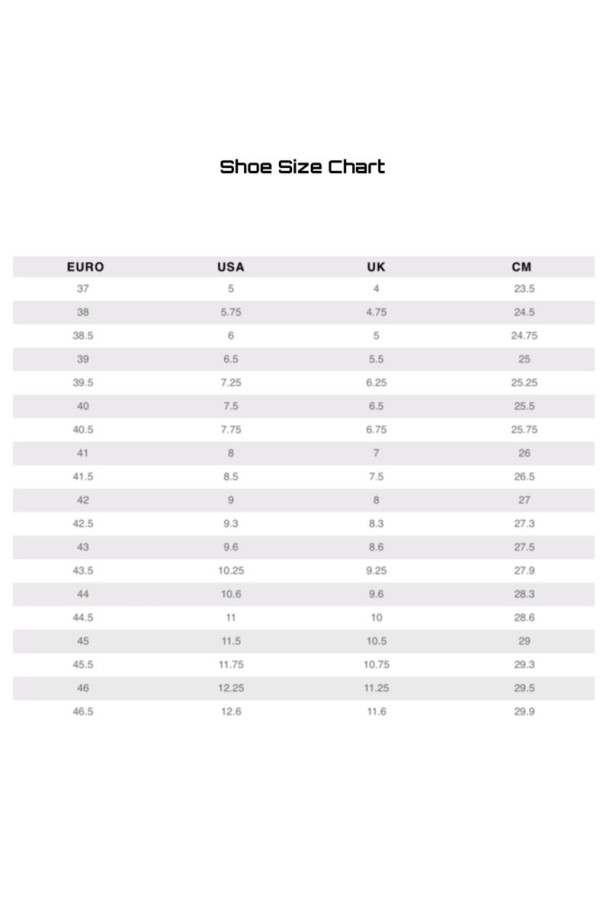Screen dimensions: 606x900
Task: Click the USA size 5.75 cell
Action: pos(231,312)
